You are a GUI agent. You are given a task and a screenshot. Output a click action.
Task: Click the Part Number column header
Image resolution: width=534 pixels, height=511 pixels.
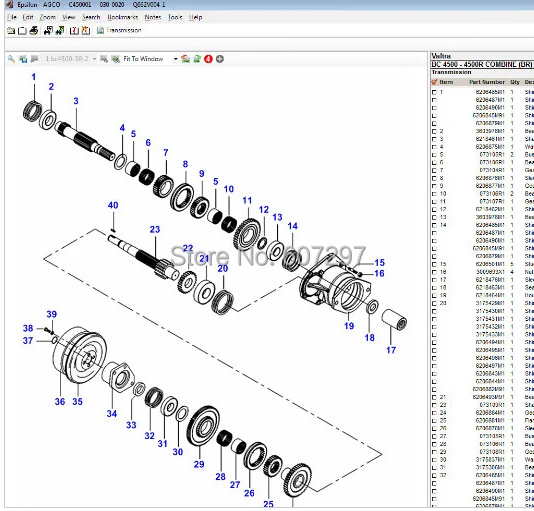(x=487, y=82)
